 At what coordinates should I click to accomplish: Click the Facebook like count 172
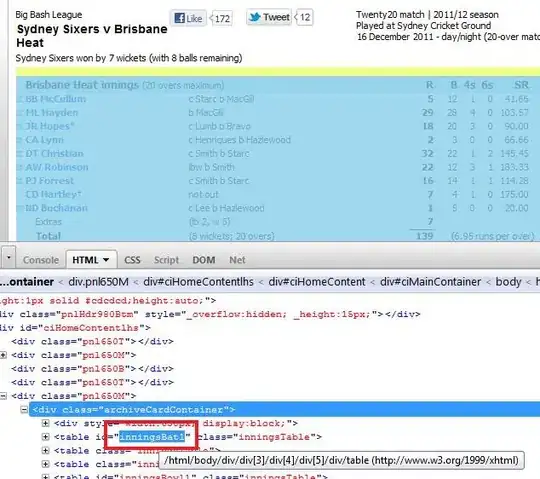pyautogui.click(x=221, y=18)
